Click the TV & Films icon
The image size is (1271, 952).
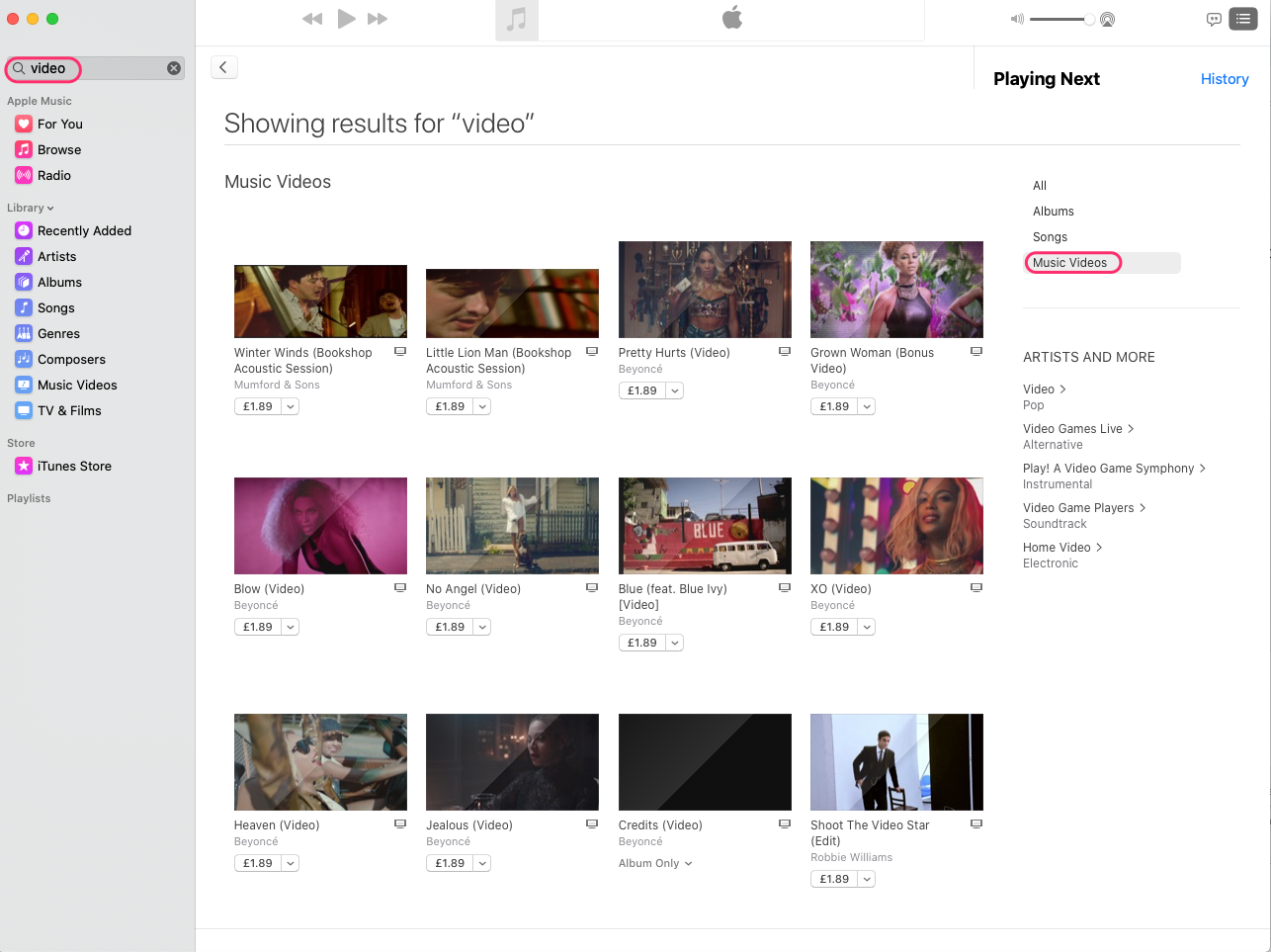[24, 410]
